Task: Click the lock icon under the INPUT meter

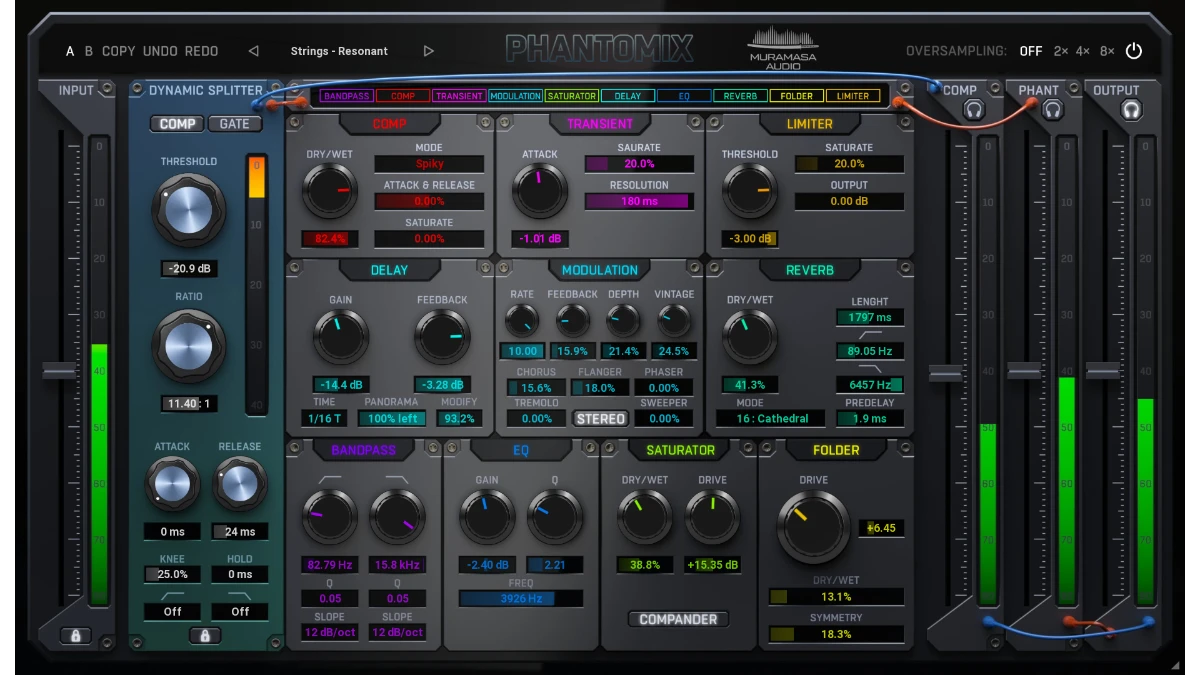Action: pos(75,634)
